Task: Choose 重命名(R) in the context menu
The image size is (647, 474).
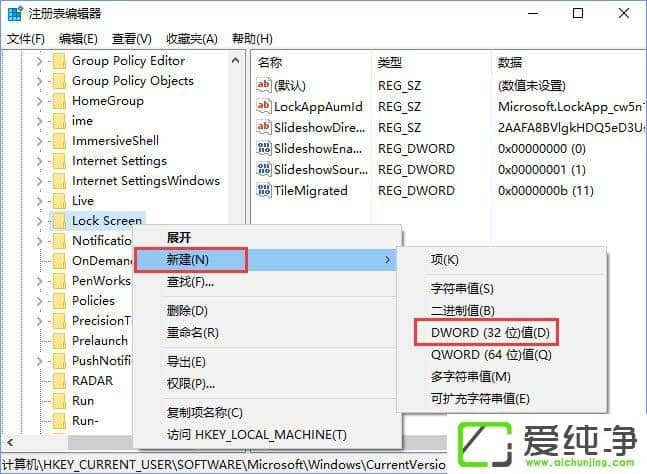Action: point(266,333)
